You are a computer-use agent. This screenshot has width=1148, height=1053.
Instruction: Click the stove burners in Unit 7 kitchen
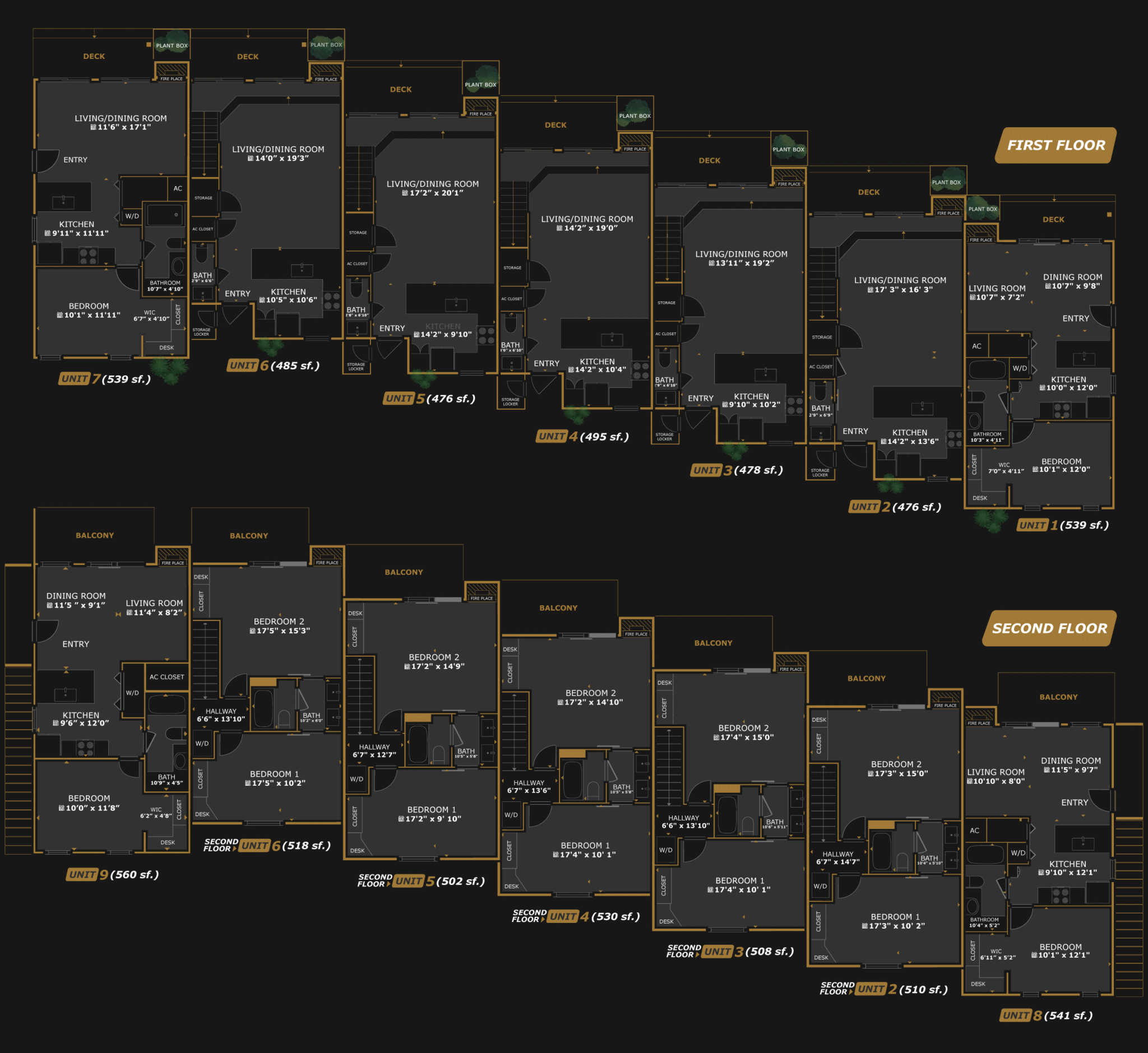point(88,256)
